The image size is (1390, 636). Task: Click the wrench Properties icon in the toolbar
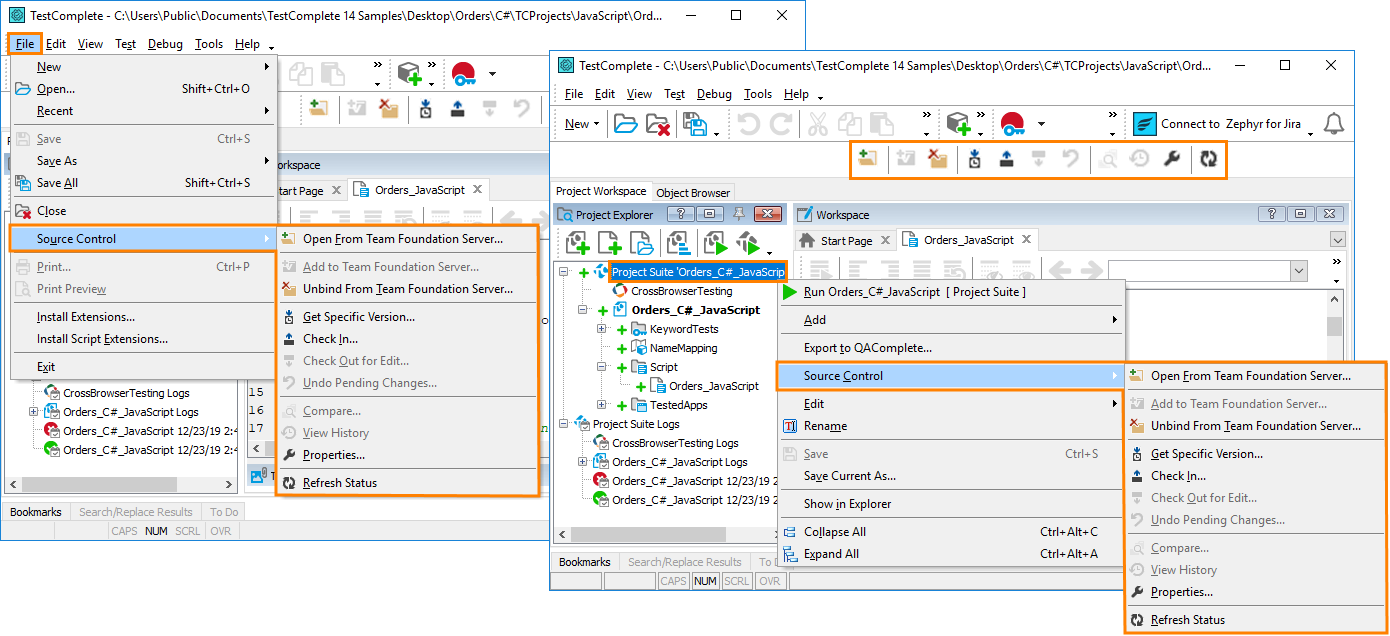click(x=1172, y=159)
